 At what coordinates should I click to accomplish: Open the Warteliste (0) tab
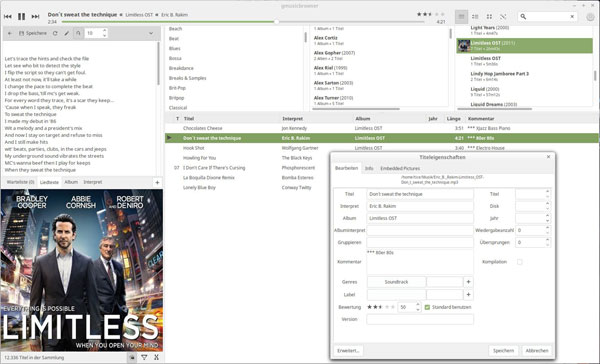20,182
